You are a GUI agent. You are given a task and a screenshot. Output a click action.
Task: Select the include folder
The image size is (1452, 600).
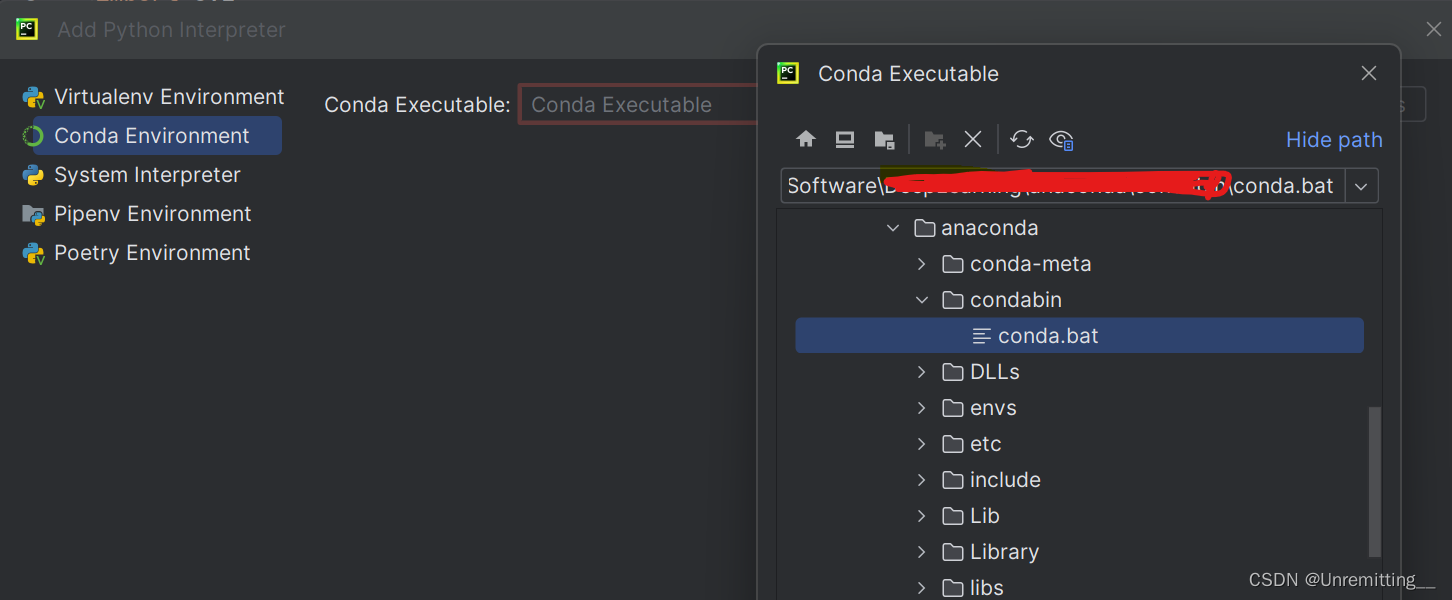pyautogui.click(x=992, y=480)
